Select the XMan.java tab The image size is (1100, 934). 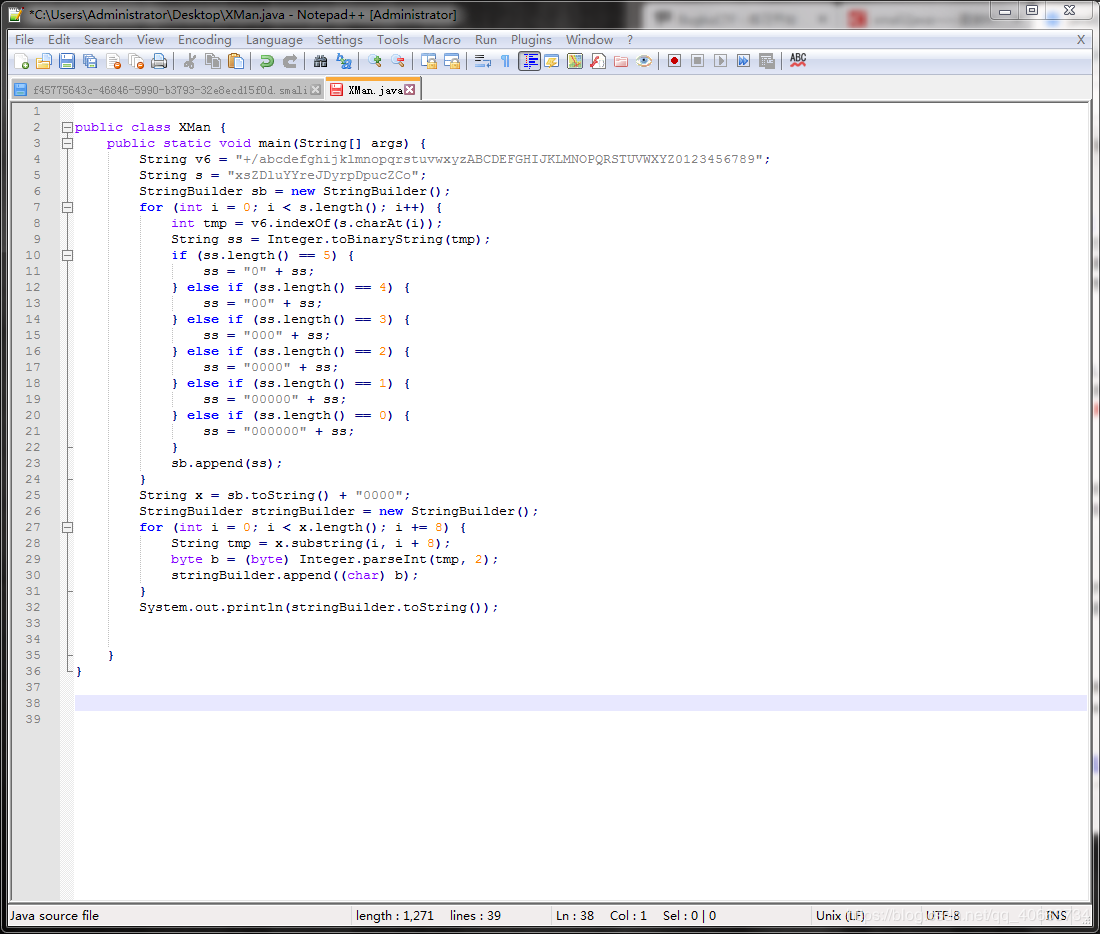tap(375, 90)
